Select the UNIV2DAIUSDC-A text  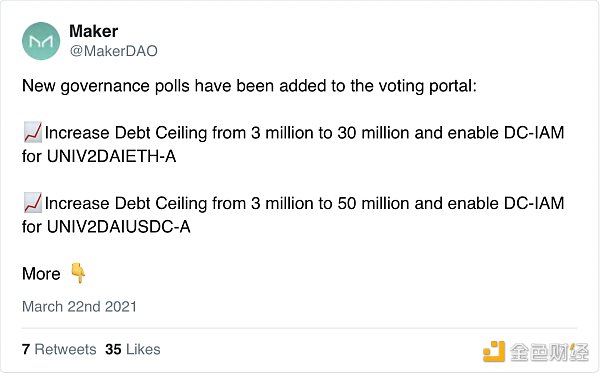pyautogui.click(x=119, y=227)
